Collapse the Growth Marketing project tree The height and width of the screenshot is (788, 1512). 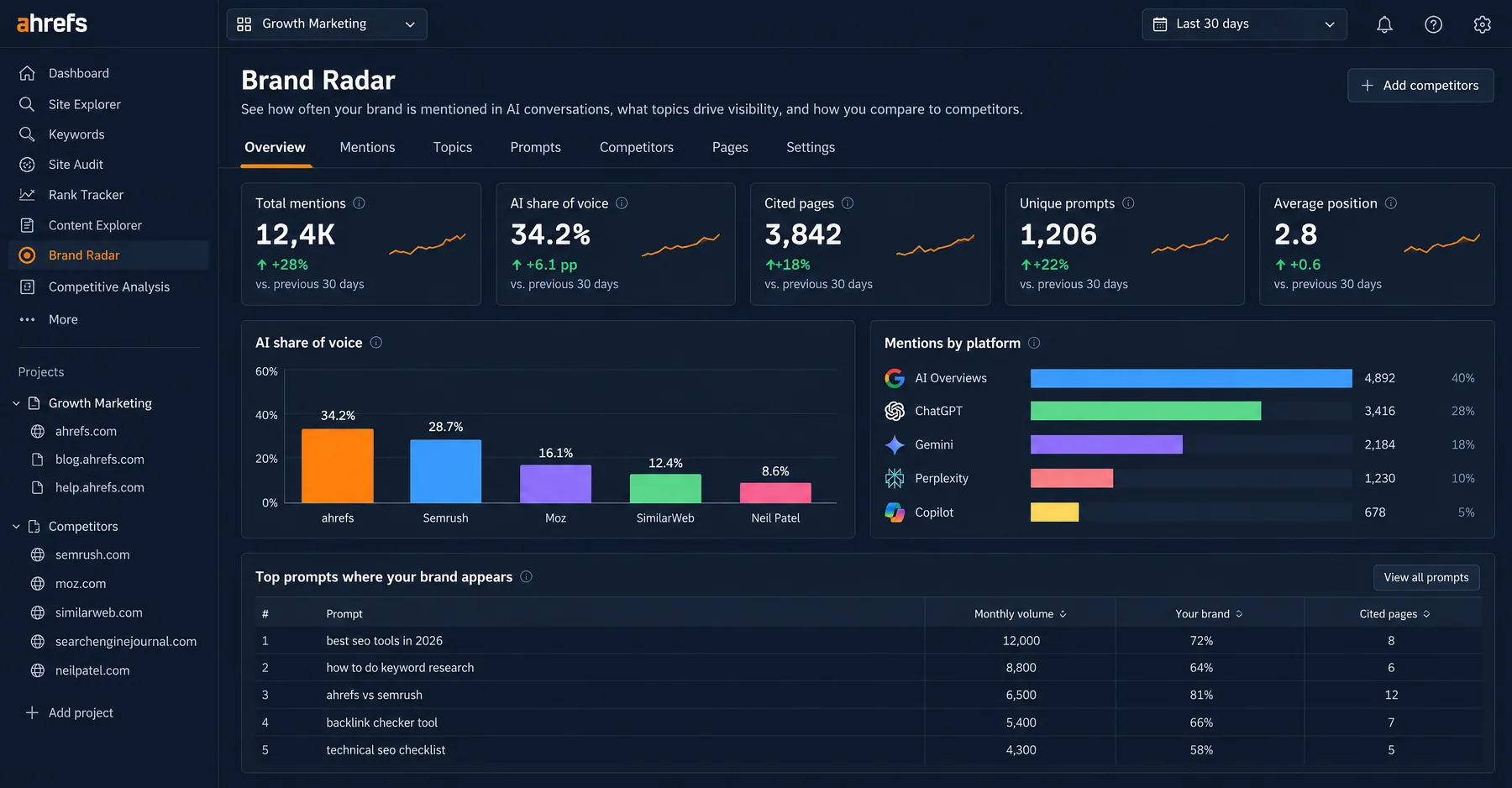(x=16, y=403)
